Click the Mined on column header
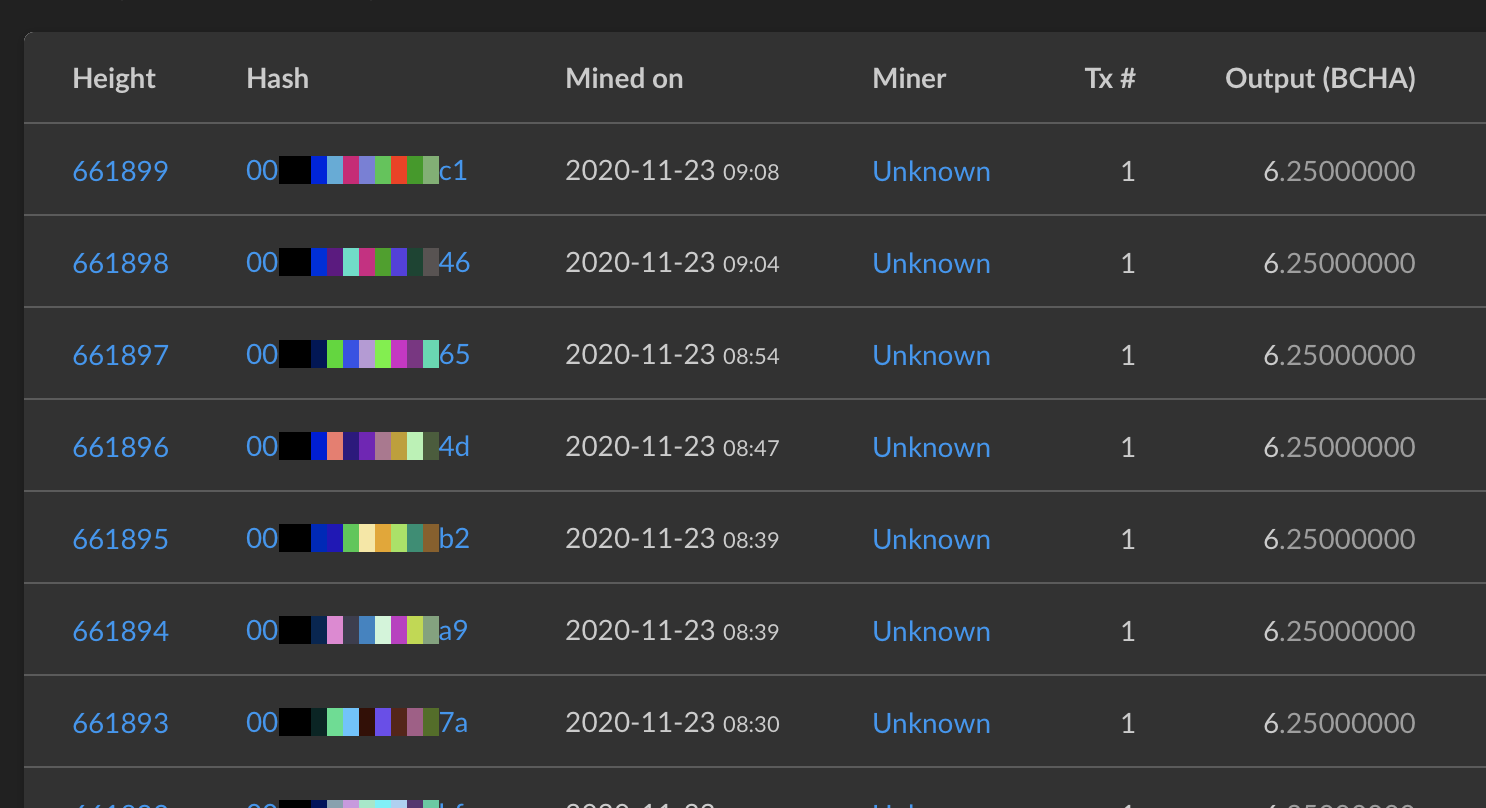Image resolution: width=1486 pixels, height=808 pixels. (624, 79)
